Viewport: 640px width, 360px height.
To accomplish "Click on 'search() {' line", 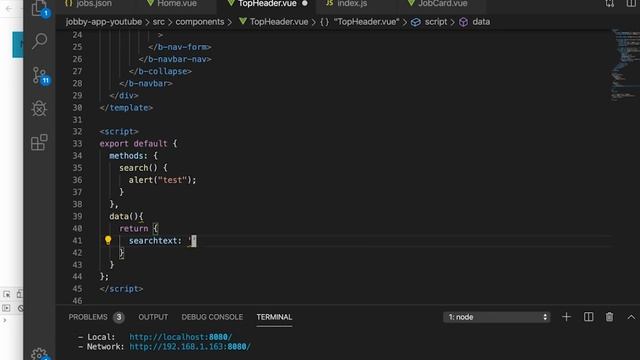I will coord(143,168).
